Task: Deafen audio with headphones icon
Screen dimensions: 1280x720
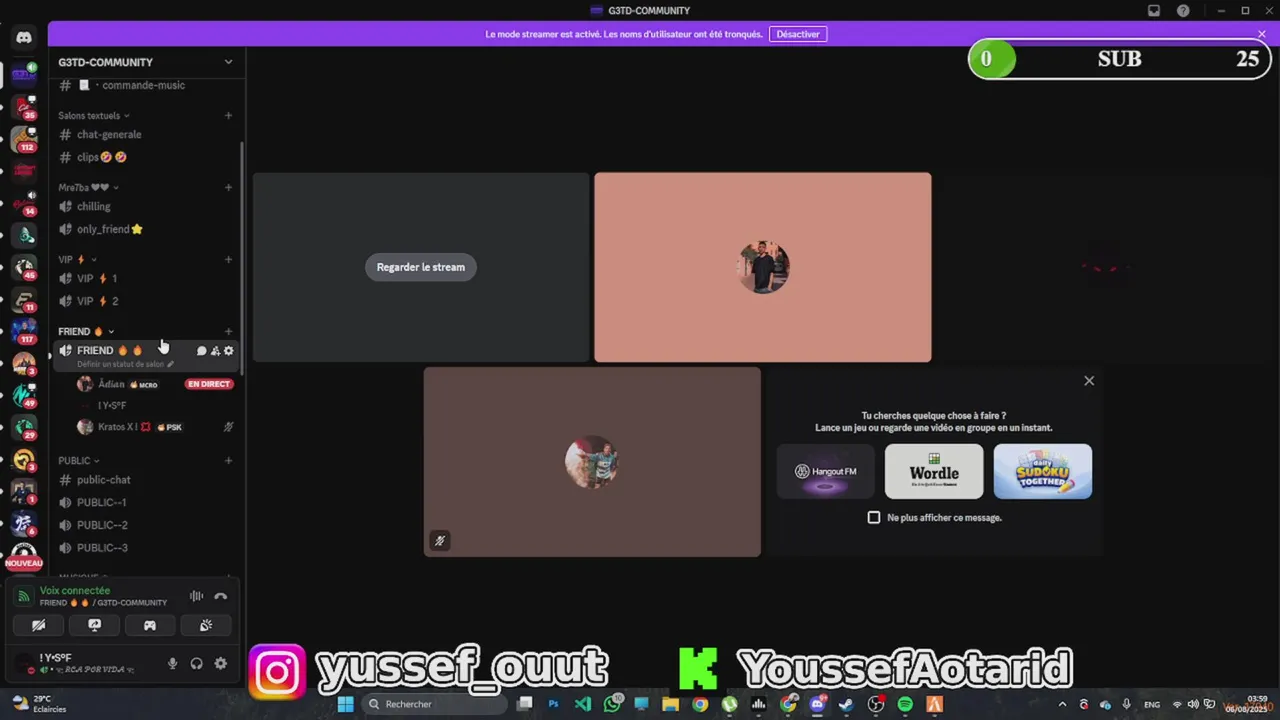Action: [x=197, y=663]
